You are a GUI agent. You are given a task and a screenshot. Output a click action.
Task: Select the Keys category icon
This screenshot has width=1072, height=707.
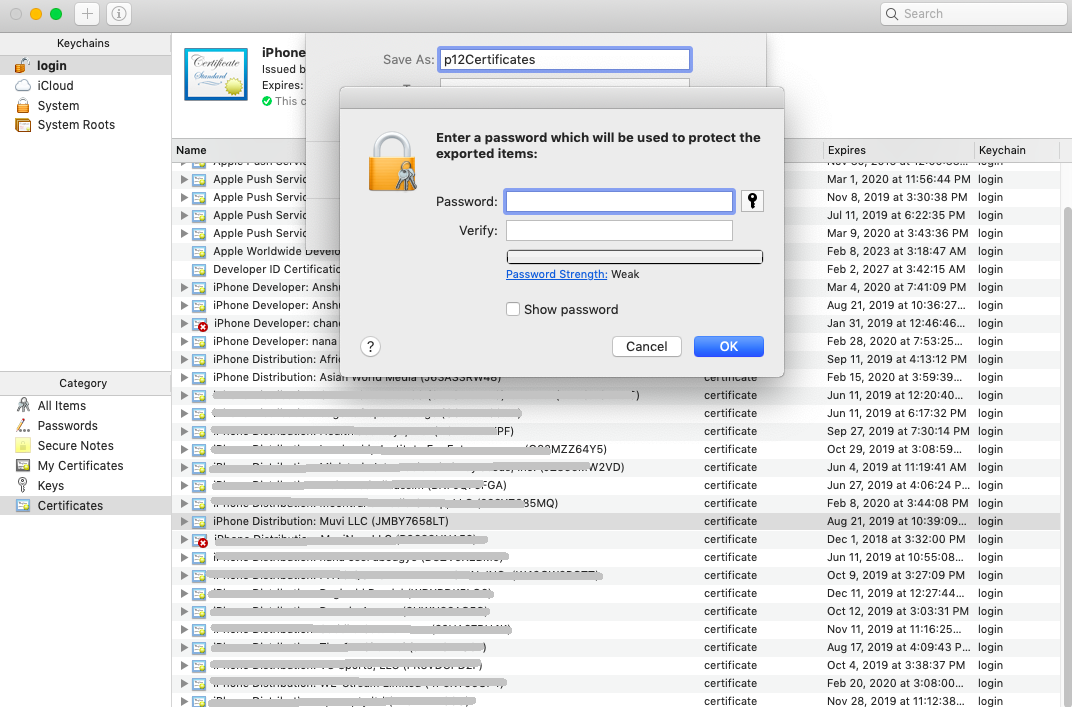click(x=23, y=485)
